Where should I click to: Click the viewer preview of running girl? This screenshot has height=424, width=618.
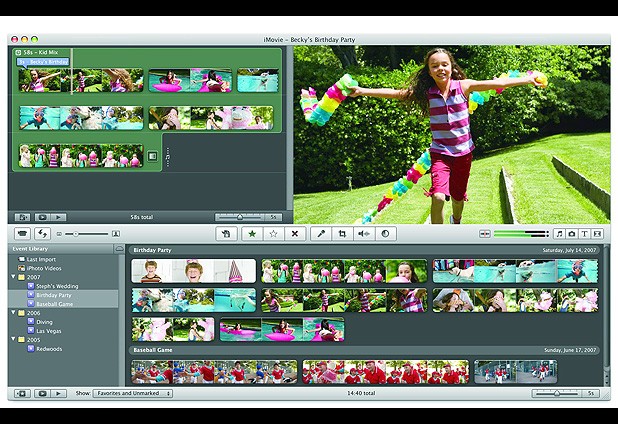pos(452,134)
